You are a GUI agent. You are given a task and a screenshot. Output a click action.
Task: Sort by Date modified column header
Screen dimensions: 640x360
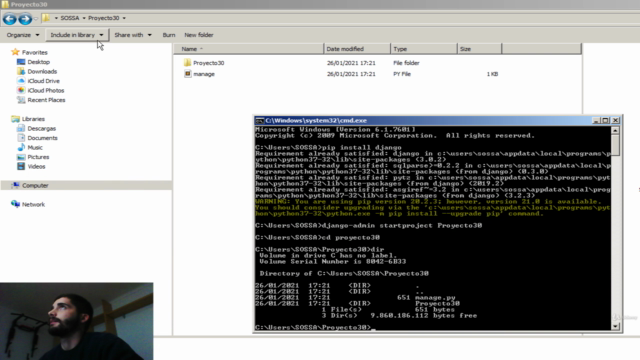coord(357,49)
